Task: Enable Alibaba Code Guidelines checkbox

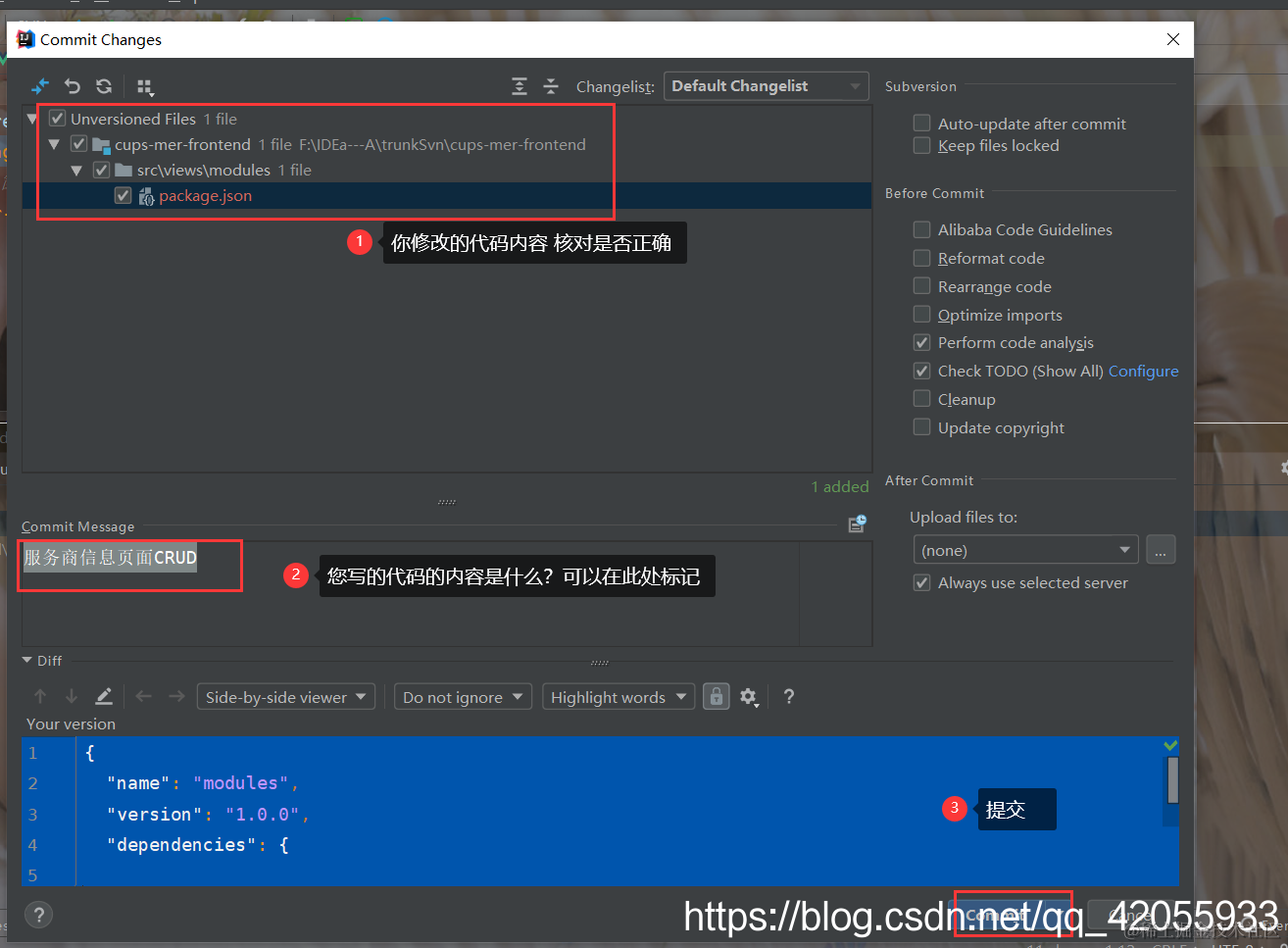Action: click(921, 229)
